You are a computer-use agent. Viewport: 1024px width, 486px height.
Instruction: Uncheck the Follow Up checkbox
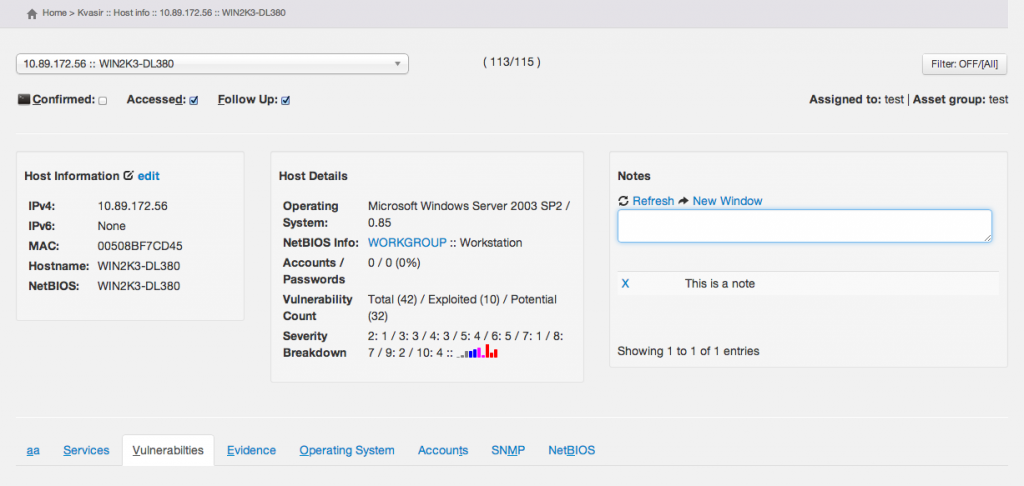pos(286,101)
